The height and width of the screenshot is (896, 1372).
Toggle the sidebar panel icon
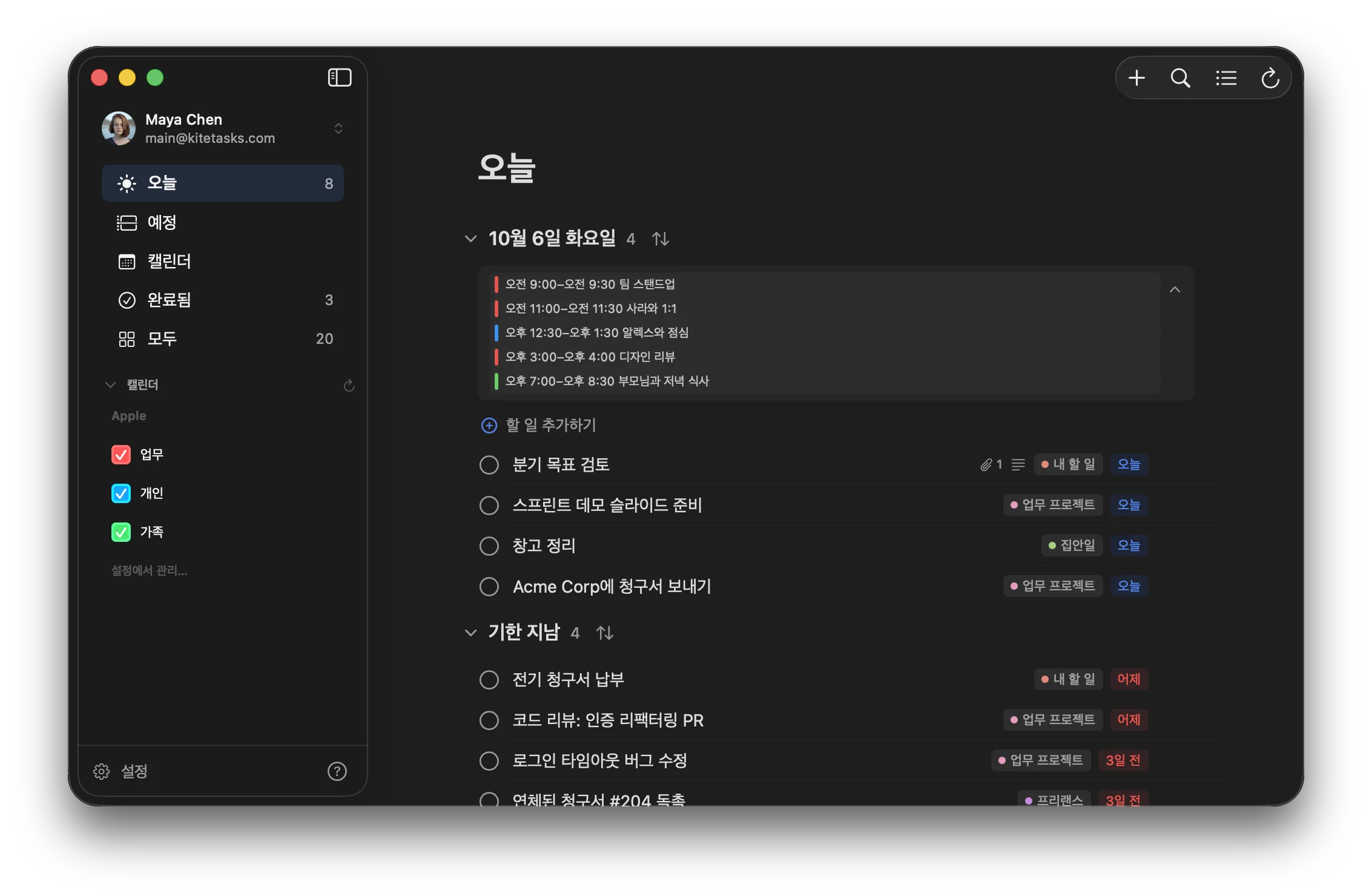pos(339,77)
